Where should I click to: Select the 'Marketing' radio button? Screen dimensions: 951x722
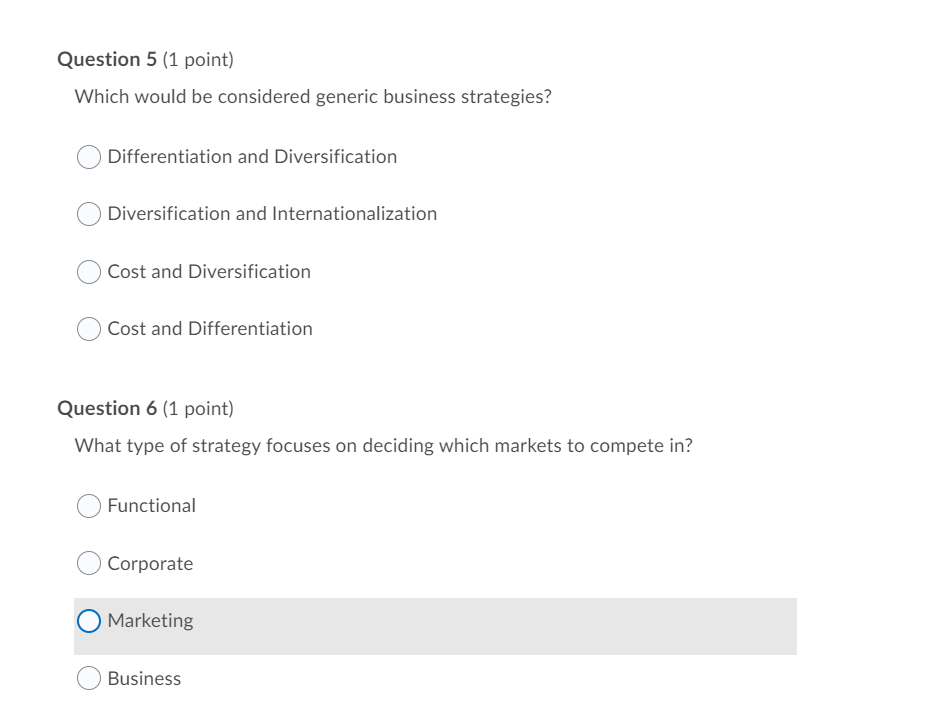pos(88,620)
